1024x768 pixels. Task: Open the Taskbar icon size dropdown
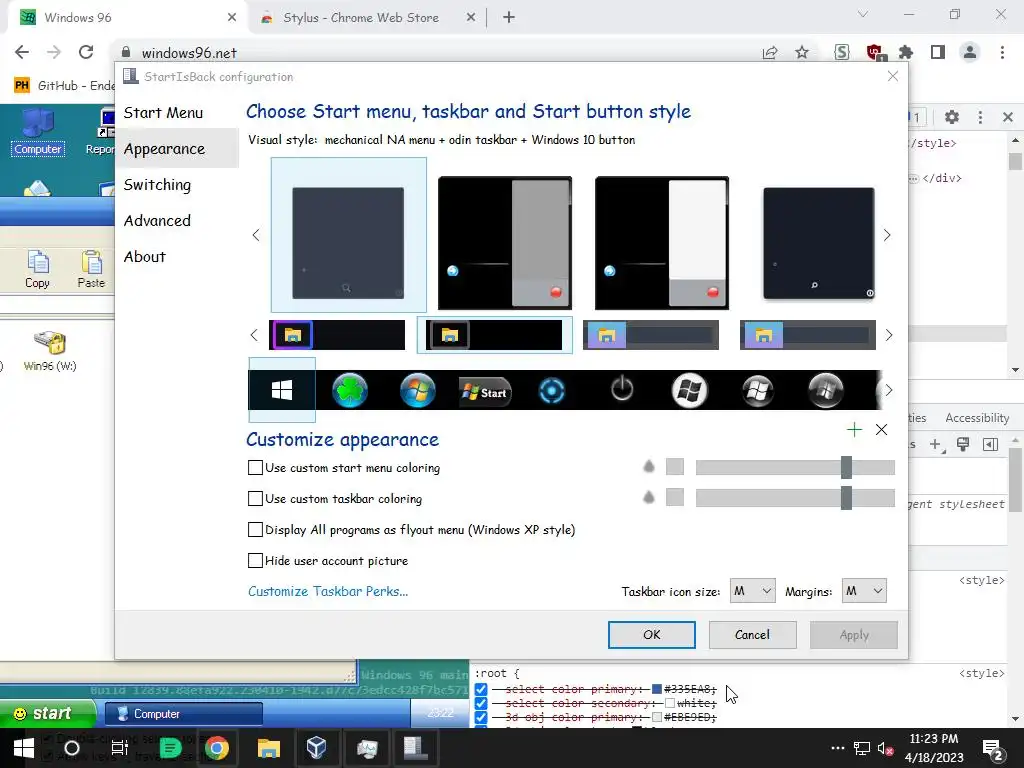pyautogui.click(x=752, y=591)
